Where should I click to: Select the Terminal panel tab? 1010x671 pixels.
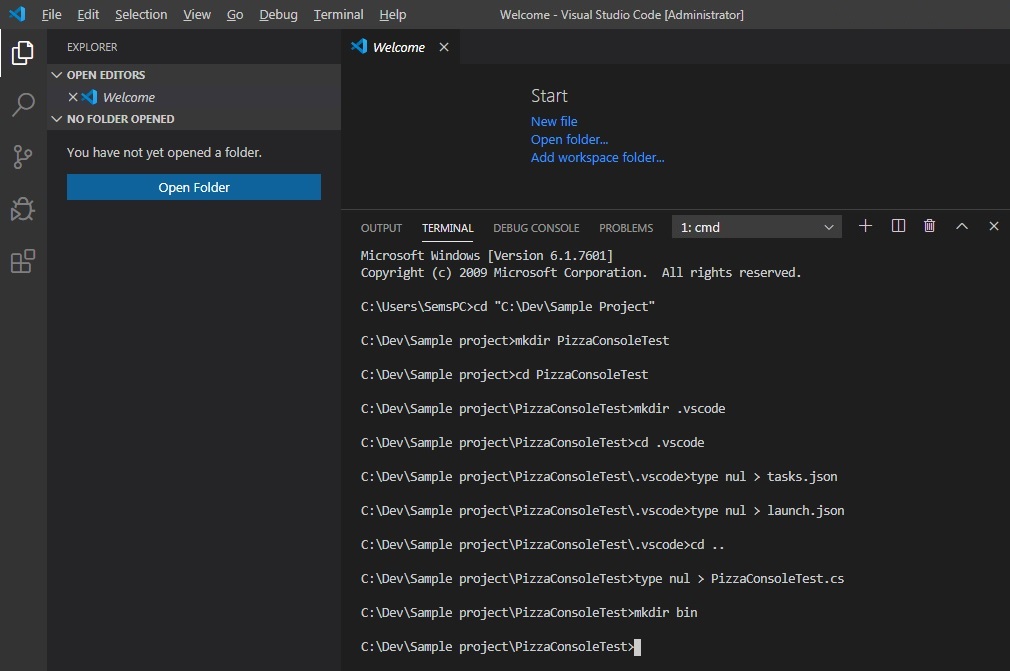pyautogui.click(x=448, y=228)
